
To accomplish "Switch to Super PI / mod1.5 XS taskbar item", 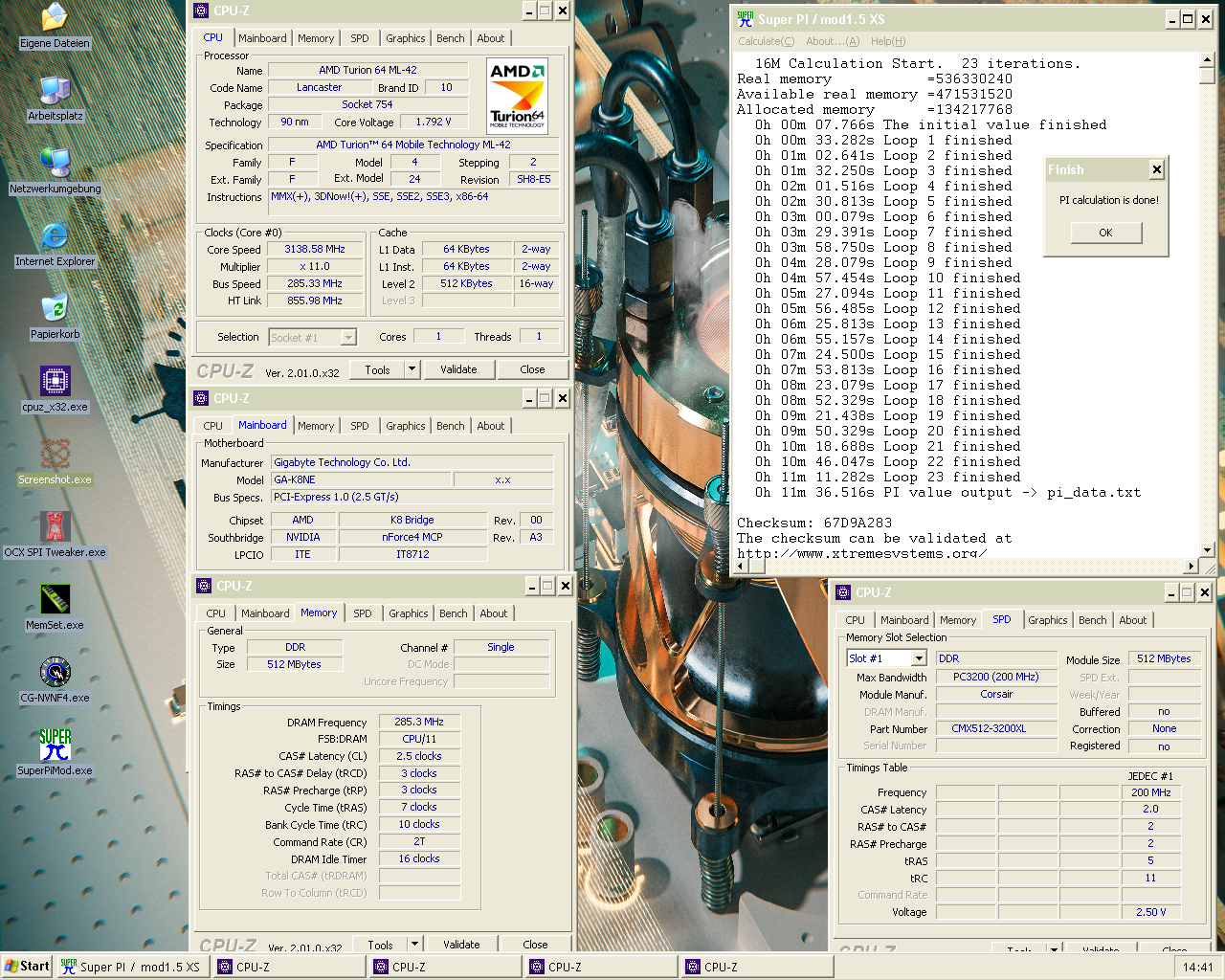I will pyautogui.click(x=132, y=967).
